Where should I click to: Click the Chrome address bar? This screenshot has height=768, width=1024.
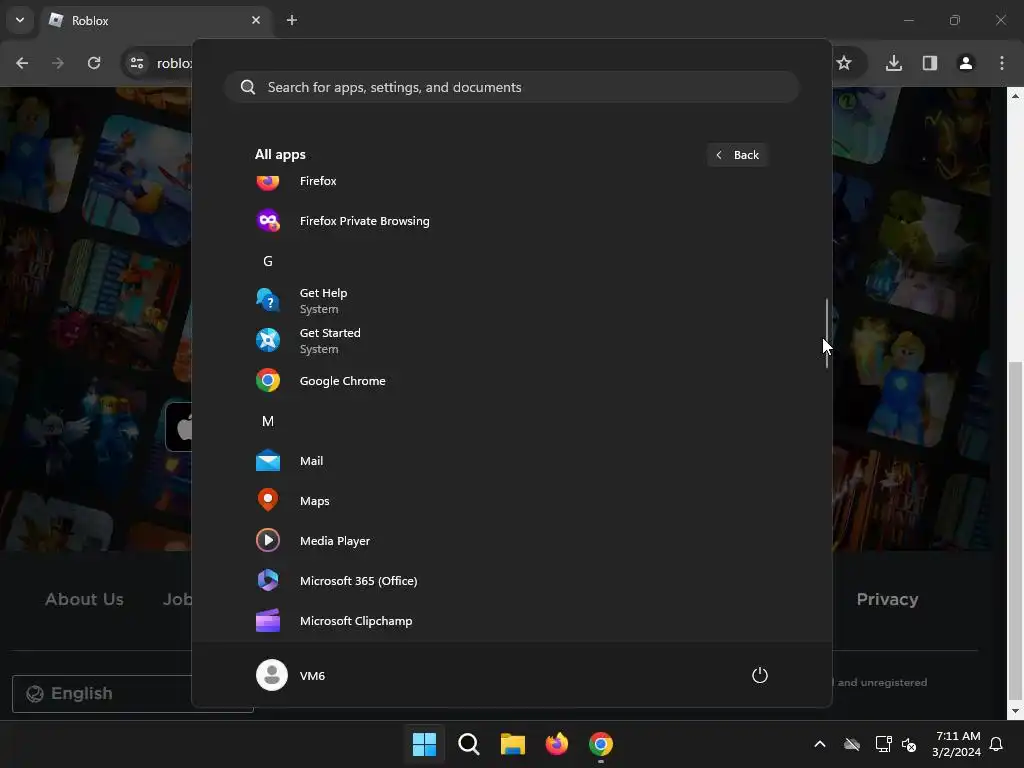[174, 63]
